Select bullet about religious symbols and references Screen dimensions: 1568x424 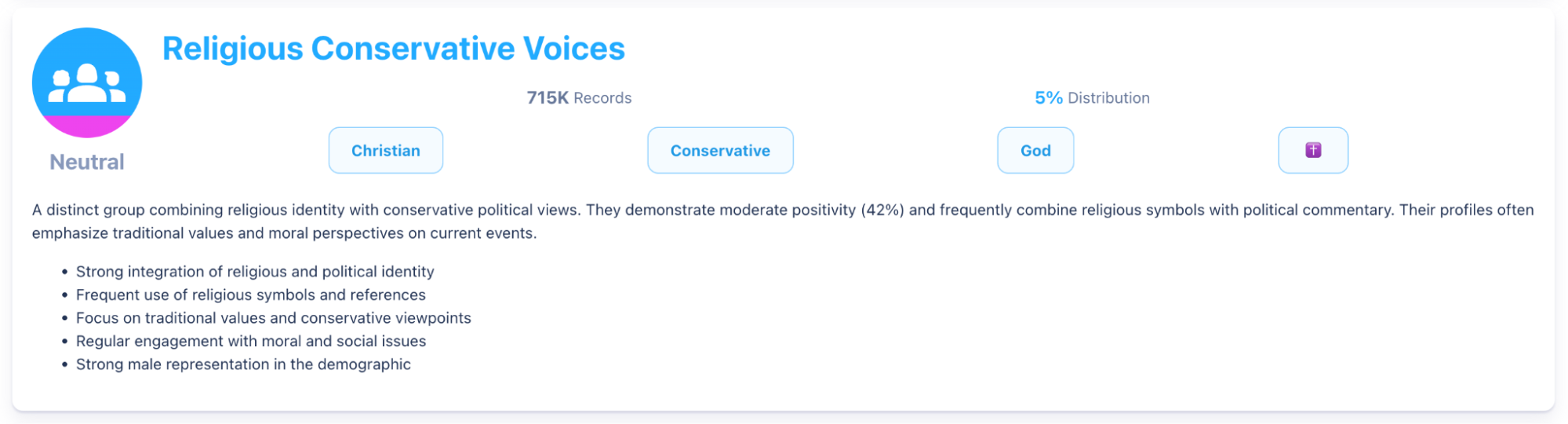coord(250,295)
